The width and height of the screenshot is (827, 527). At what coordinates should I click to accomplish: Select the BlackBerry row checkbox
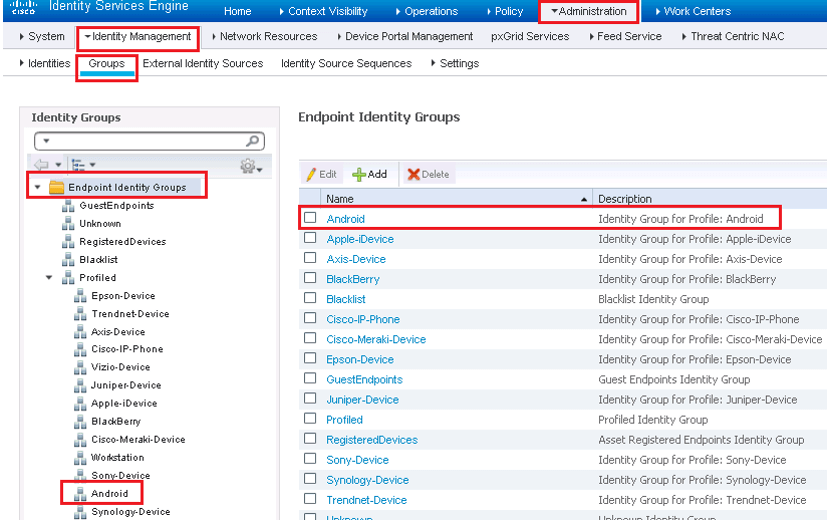click(310, 278)
